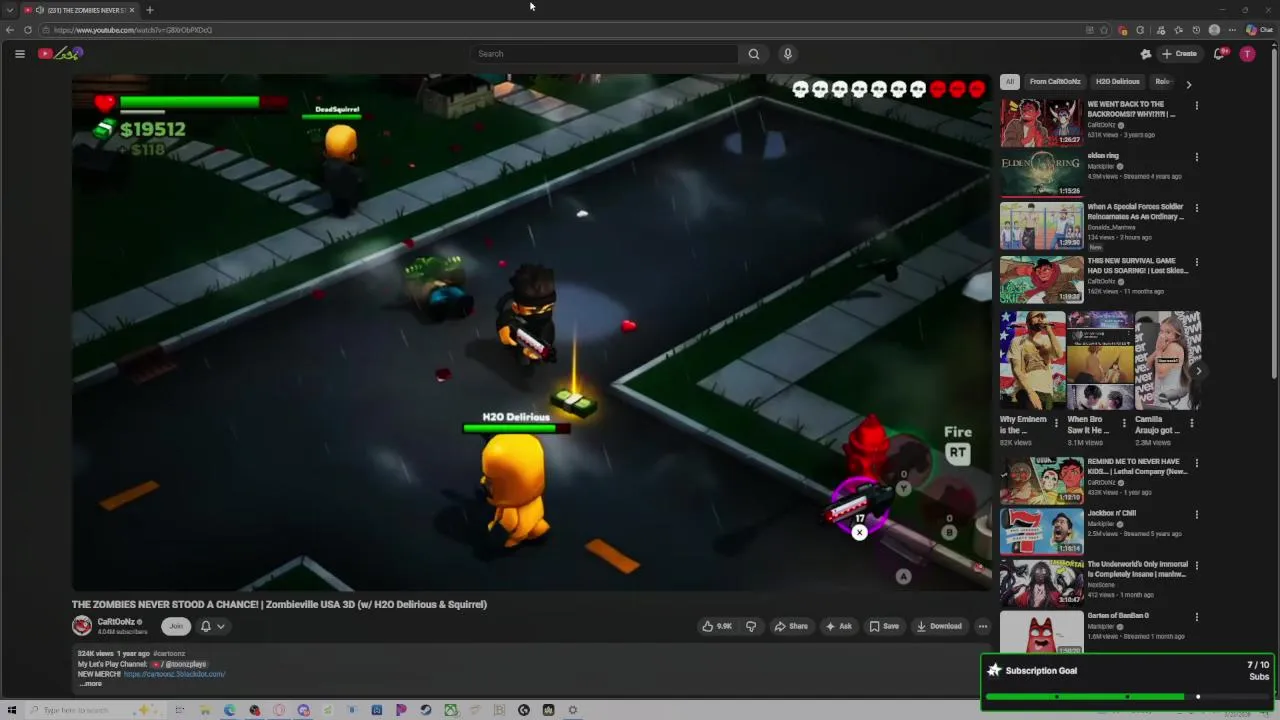Save the video to a playlist
1280x720 pixels.
[x=884, y=626]
